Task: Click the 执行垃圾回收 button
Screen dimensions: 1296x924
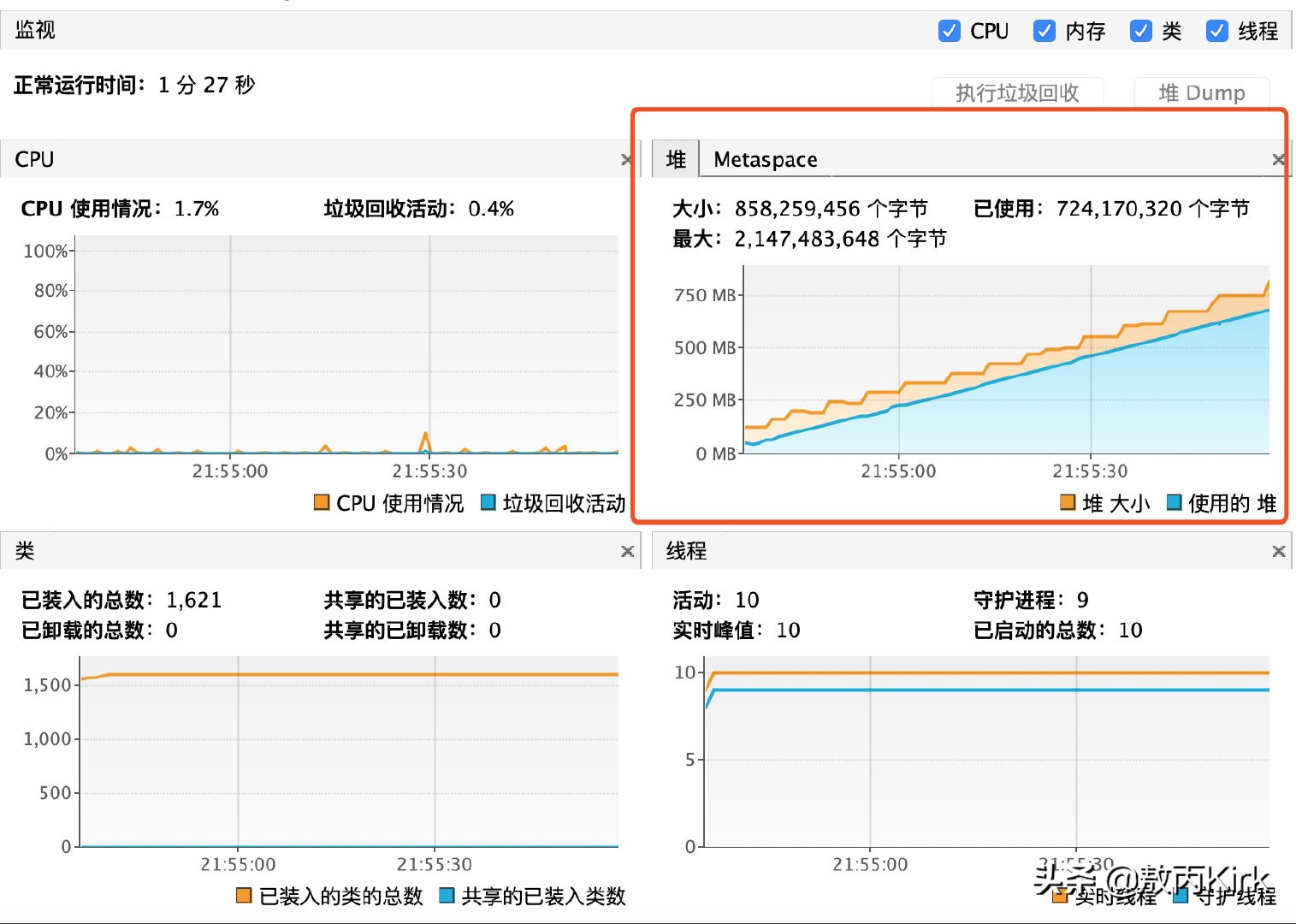Action: click(1017, 92)
